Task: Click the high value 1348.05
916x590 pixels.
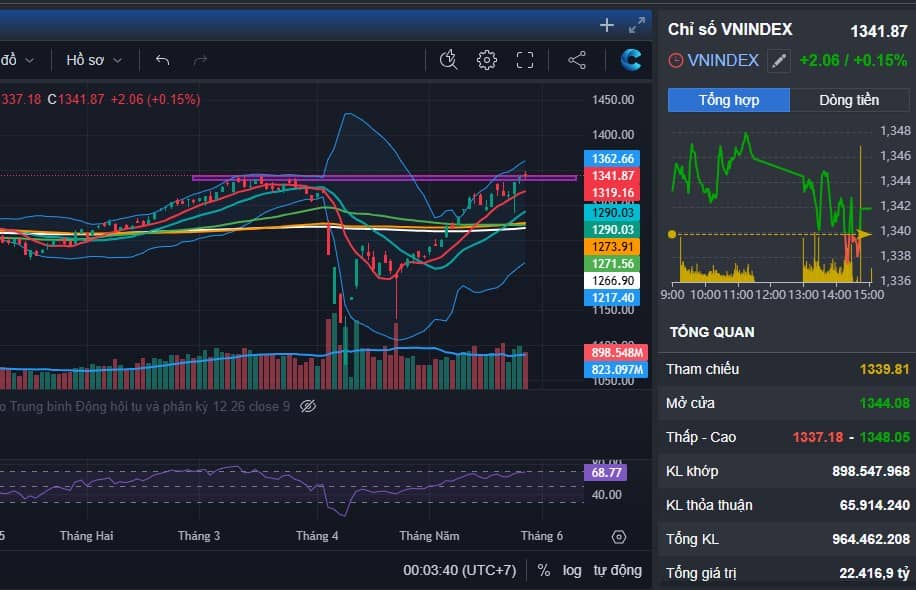Action: coord(884,437)
